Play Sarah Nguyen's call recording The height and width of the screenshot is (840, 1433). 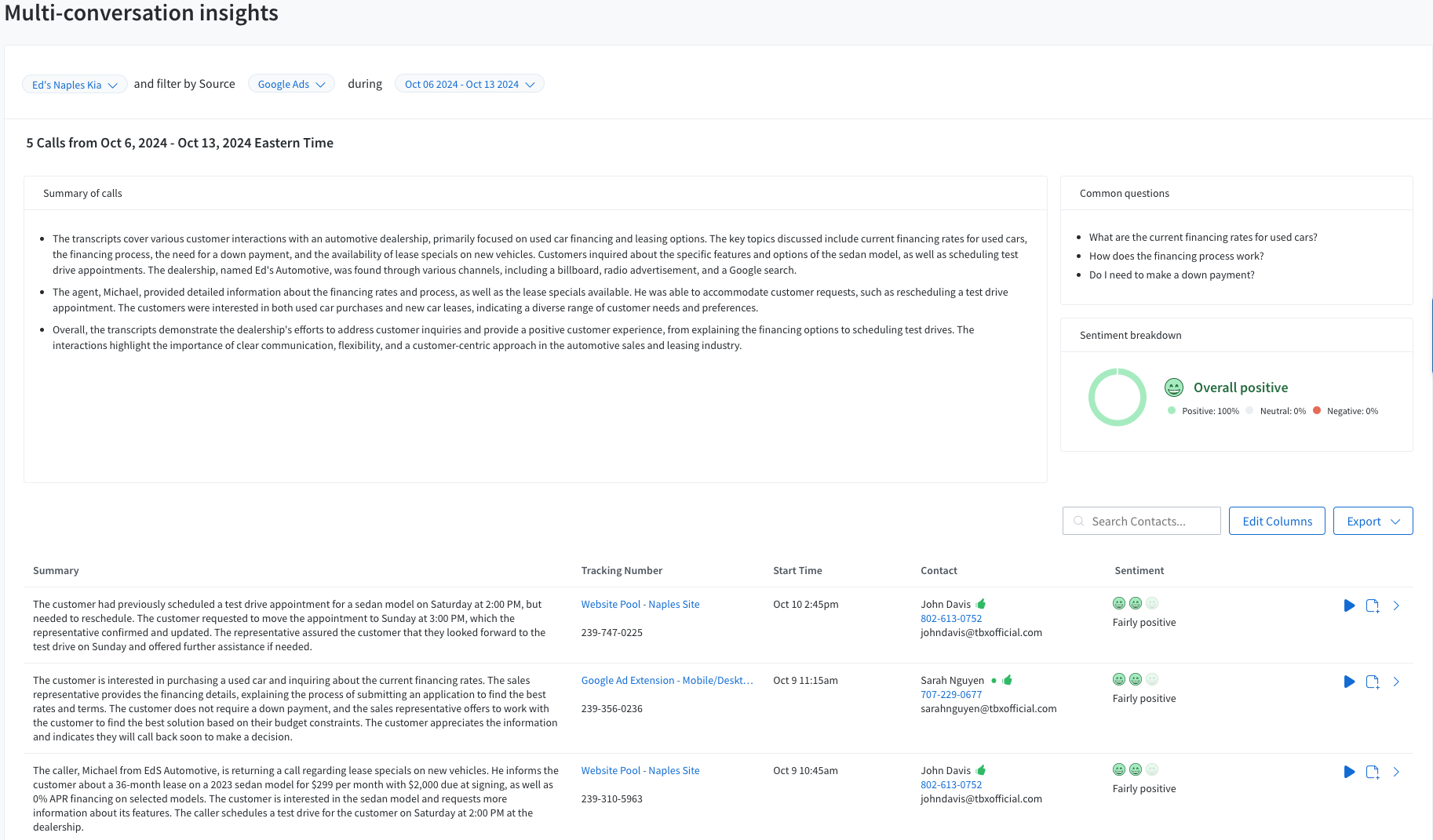(1349, 682)
